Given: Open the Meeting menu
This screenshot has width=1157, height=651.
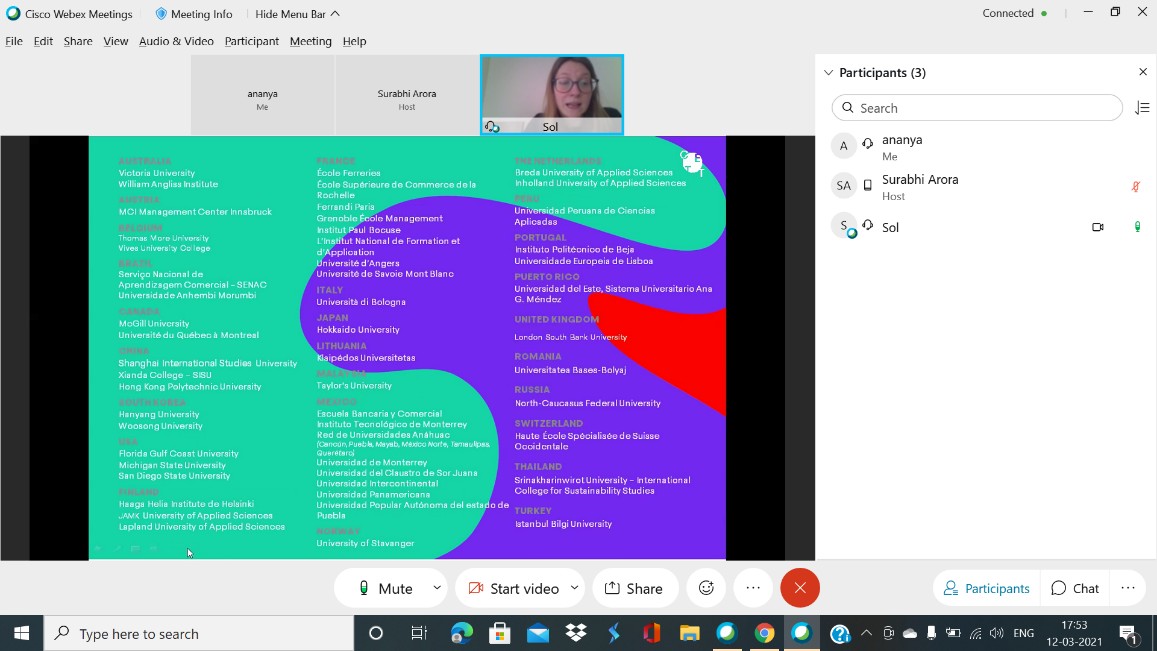Looking at the screenshot, I should point(311,41).
